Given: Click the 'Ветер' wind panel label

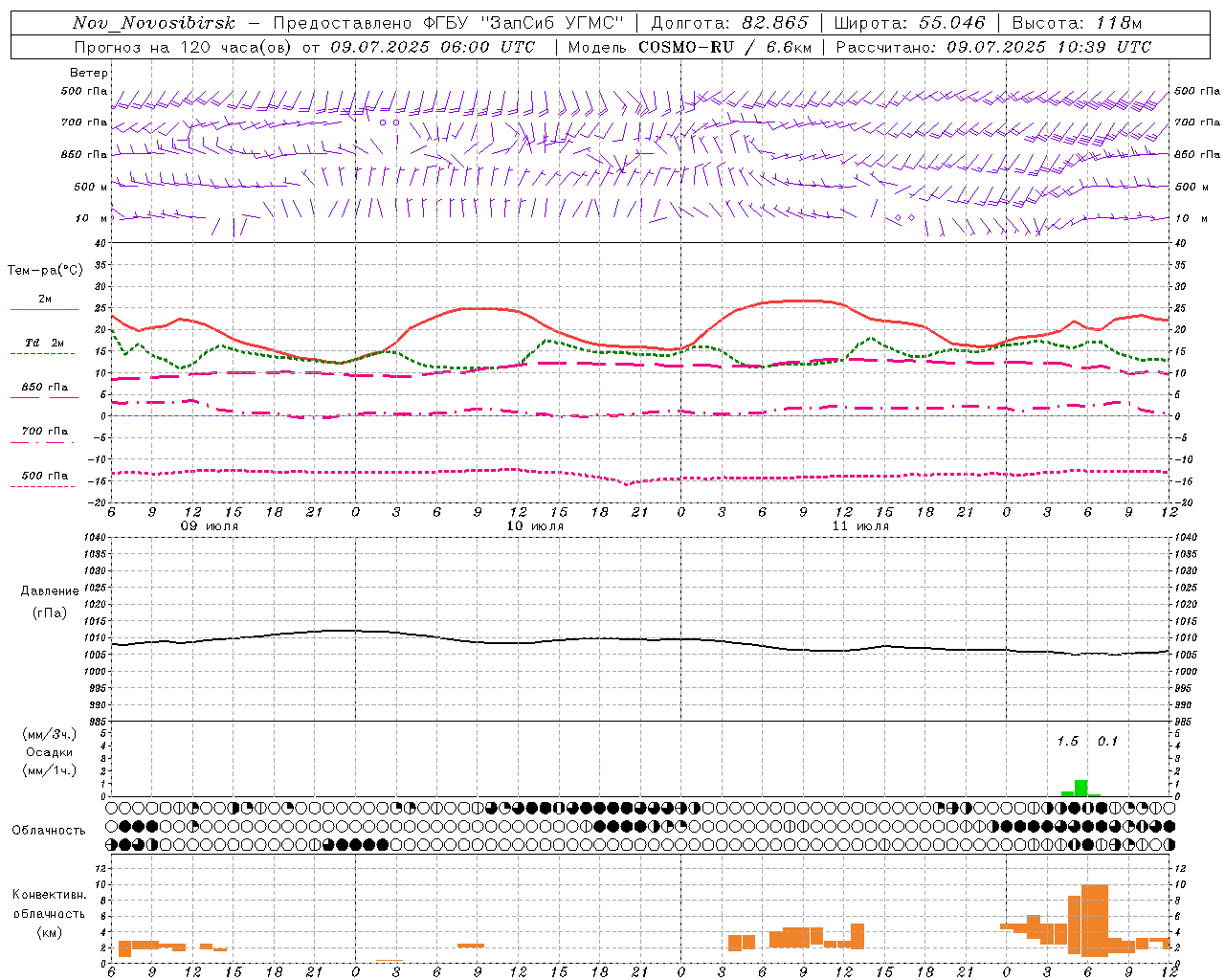Looking at the screenshot, I should pyautogui.click(x=89, y=73).
